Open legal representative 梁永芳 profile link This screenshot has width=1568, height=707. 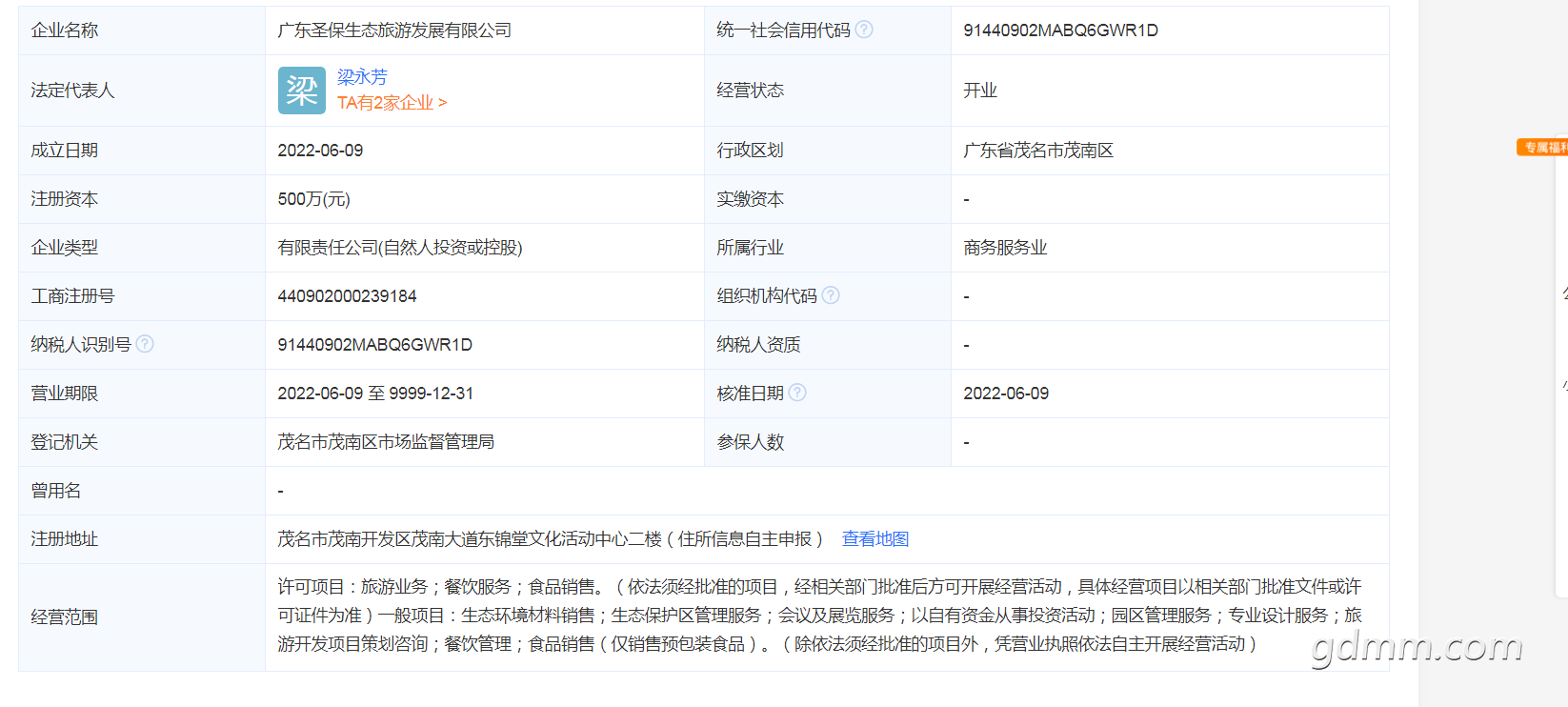pos(362,77)
